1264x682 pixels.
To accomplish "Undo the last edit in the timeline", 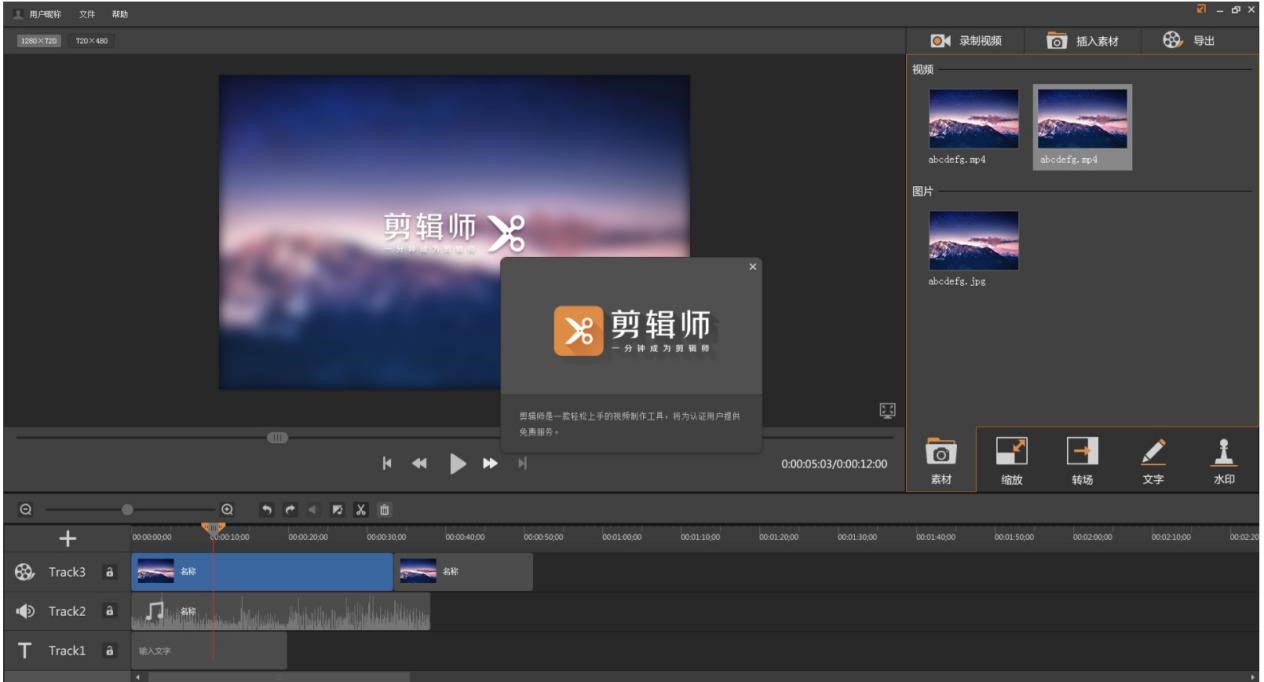I will 267,509.
